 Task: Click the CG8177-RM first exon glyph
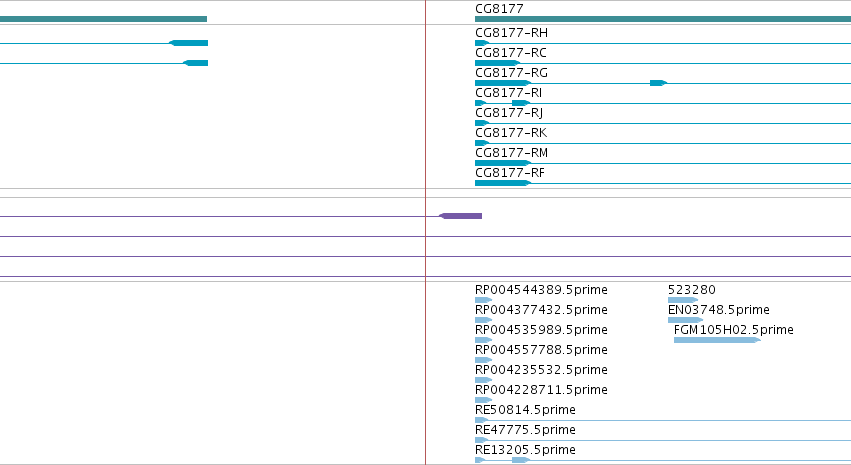click(x=503, y=163)
